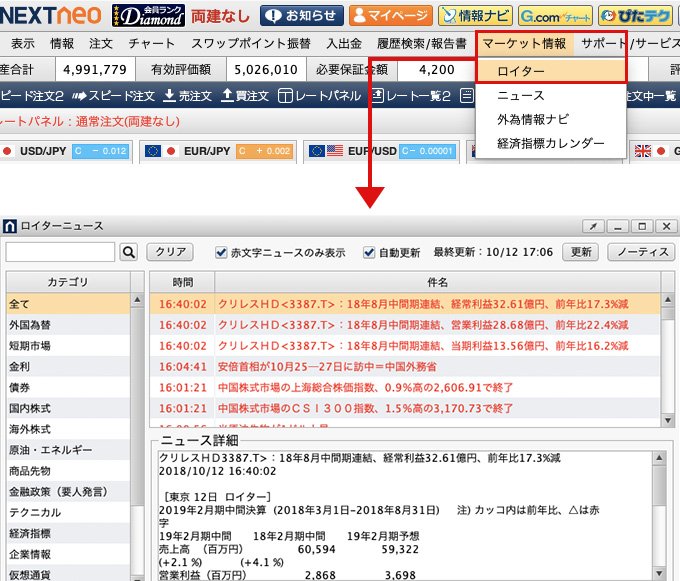680x581 pixels.
Task: Click the pin icon in Reuters news window
Action: pos(593,226)
